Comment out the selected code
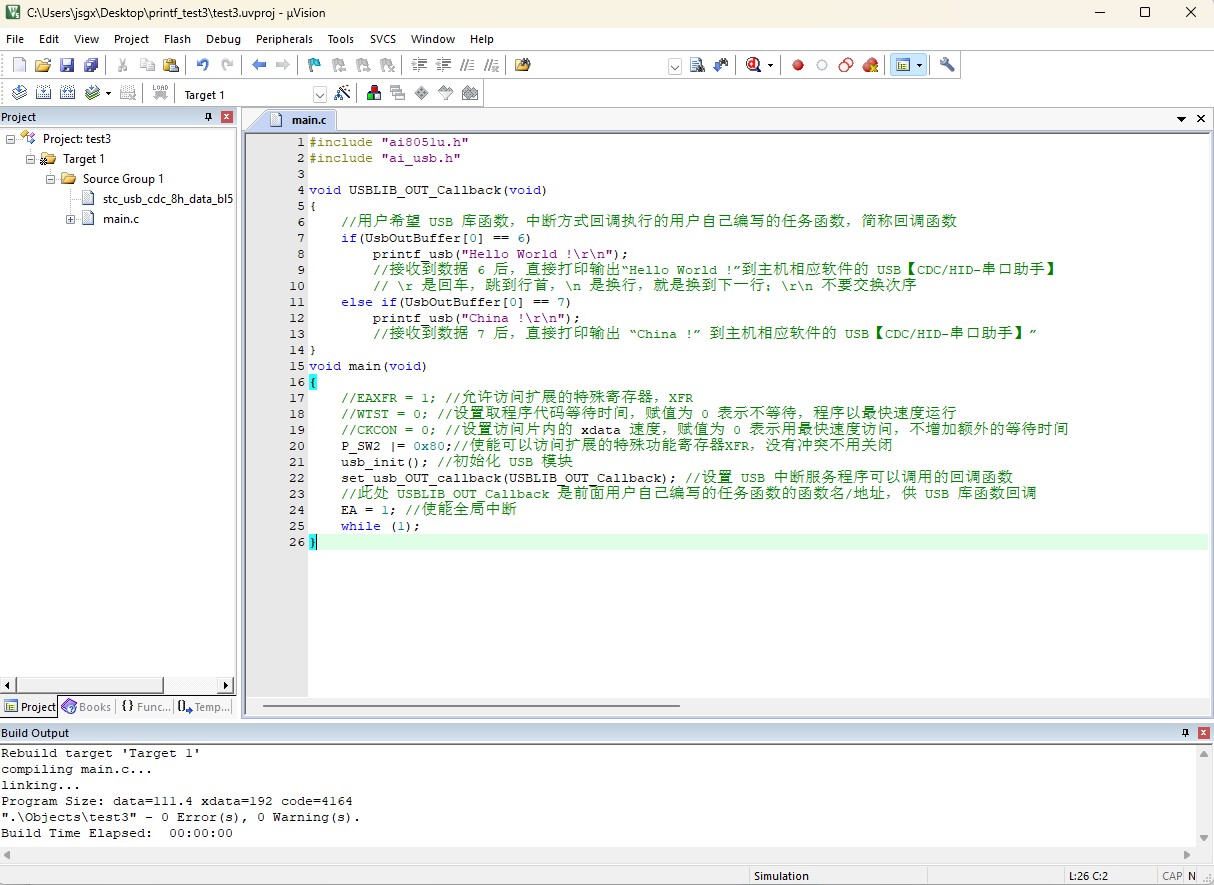 click(467, 65)
